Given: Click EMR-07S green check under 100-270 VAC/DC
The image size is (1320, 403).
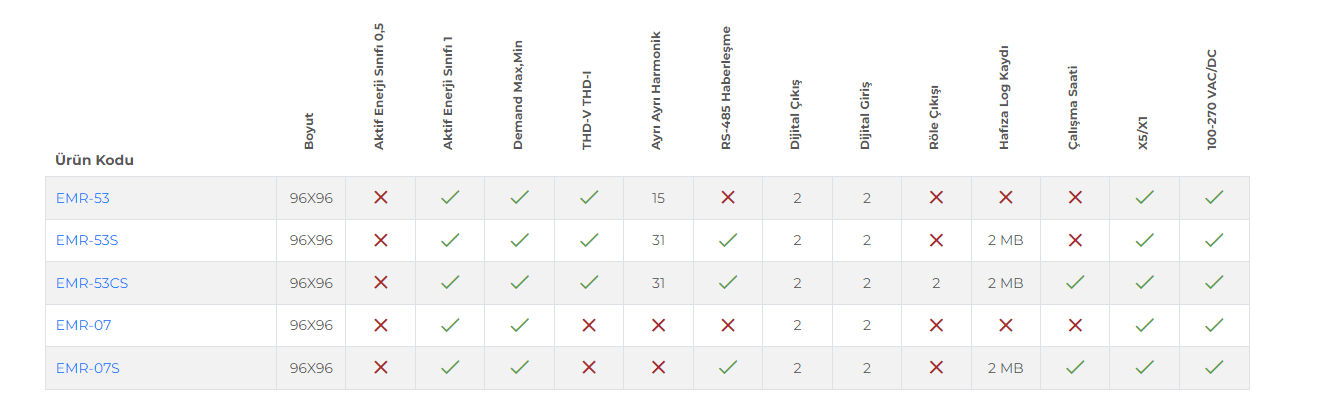Looking at the screenshot, I should coord(1214,368).
